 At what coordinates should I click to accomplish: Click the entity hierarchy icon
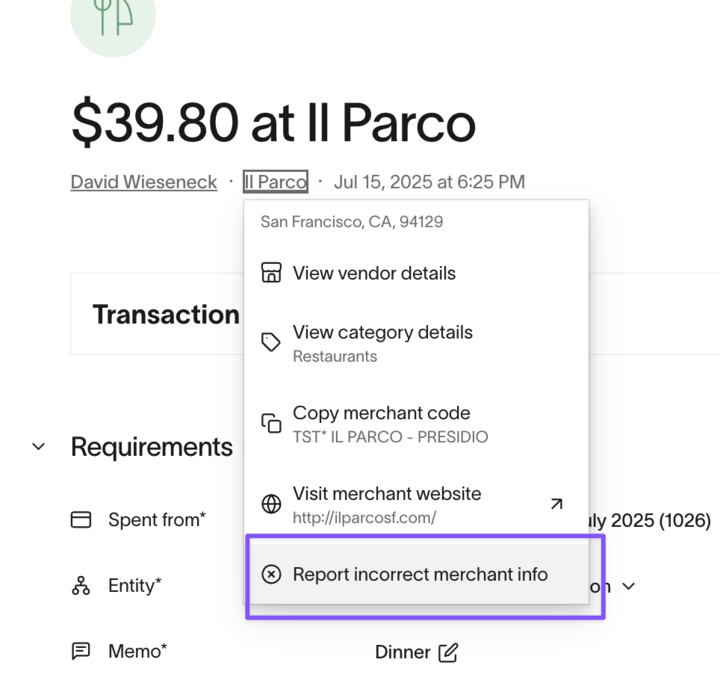[81, 586]
